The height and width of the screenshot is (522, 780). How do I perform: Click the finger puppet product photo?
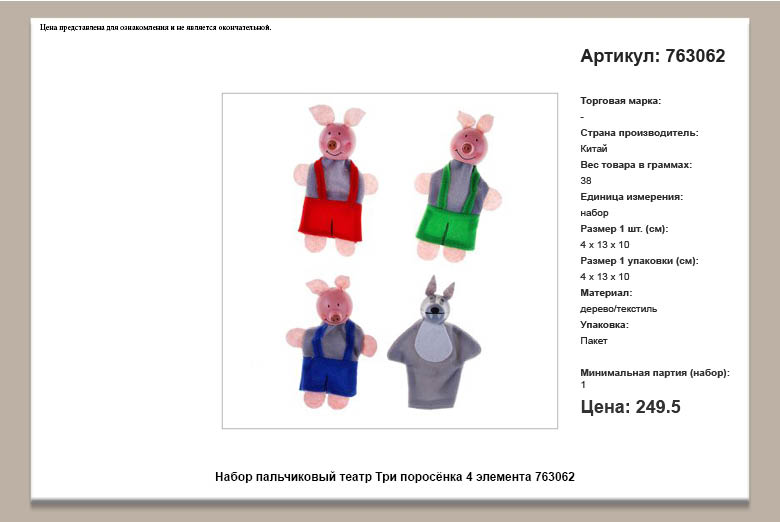[x=390, y=260]
